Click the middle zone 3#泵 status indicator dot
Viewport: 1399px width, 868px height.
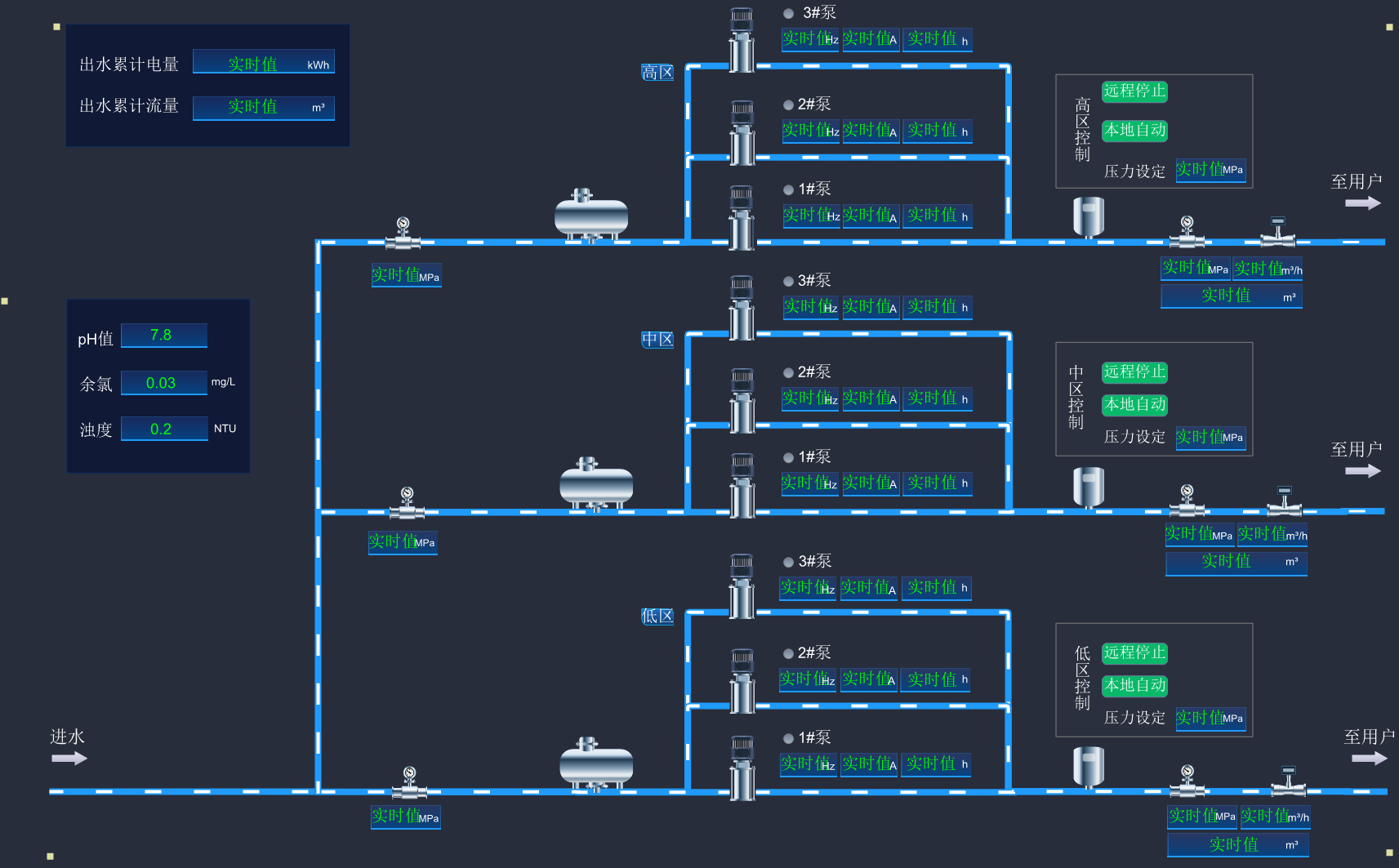tap(788, 281)
